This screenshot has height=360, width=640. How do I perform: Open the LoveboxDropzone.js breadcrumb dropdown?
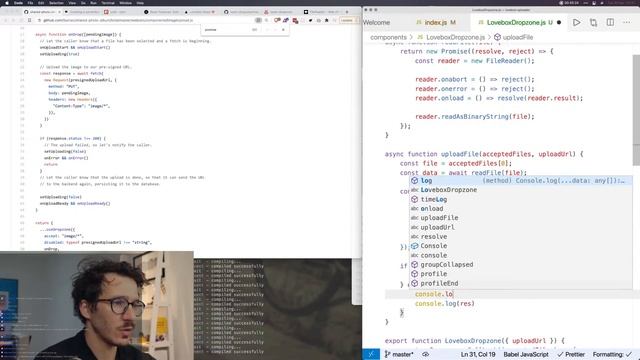(x=455, y=37)
